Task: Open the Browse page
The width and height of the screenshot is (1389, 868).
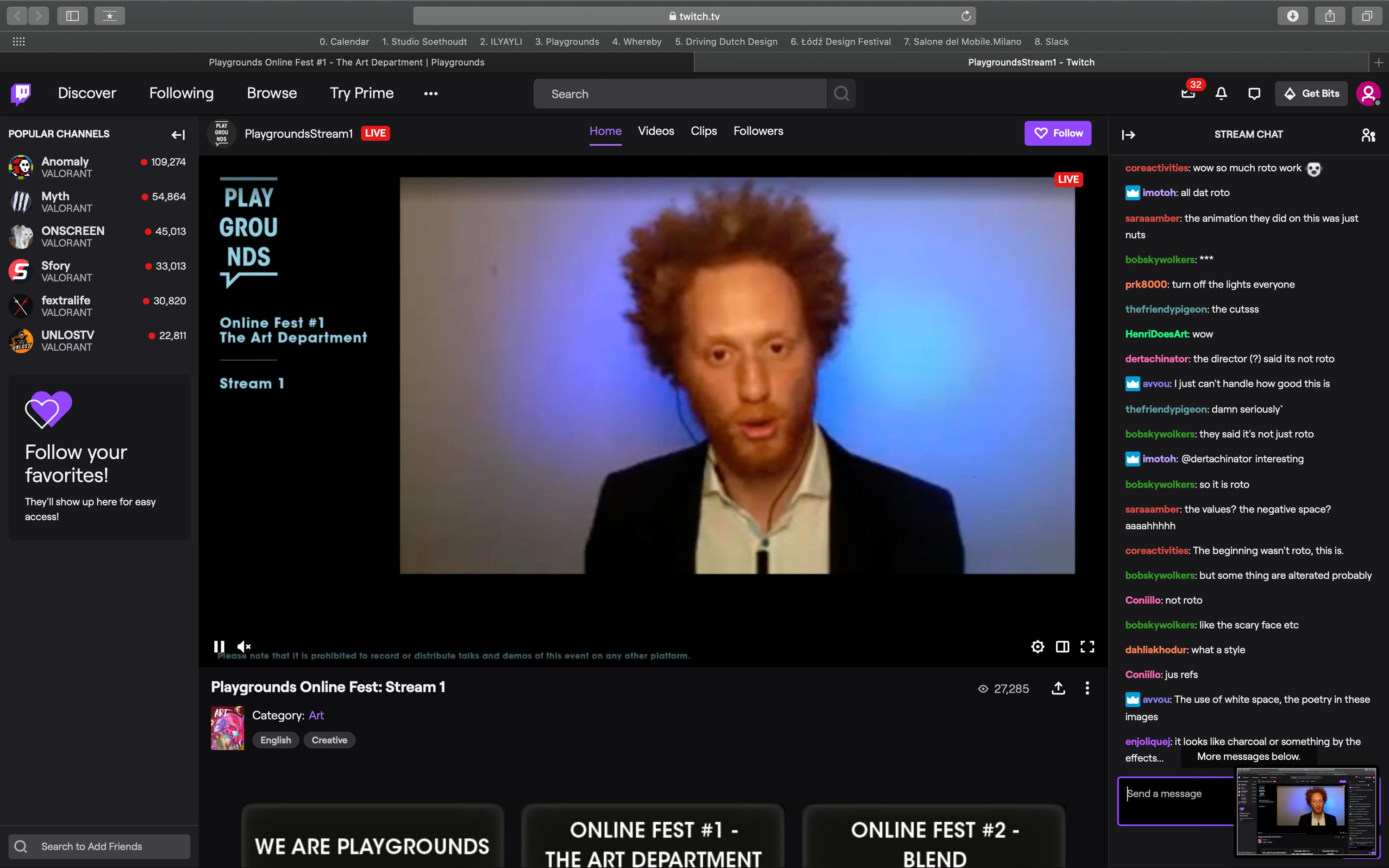Action: tap(271, 93)
